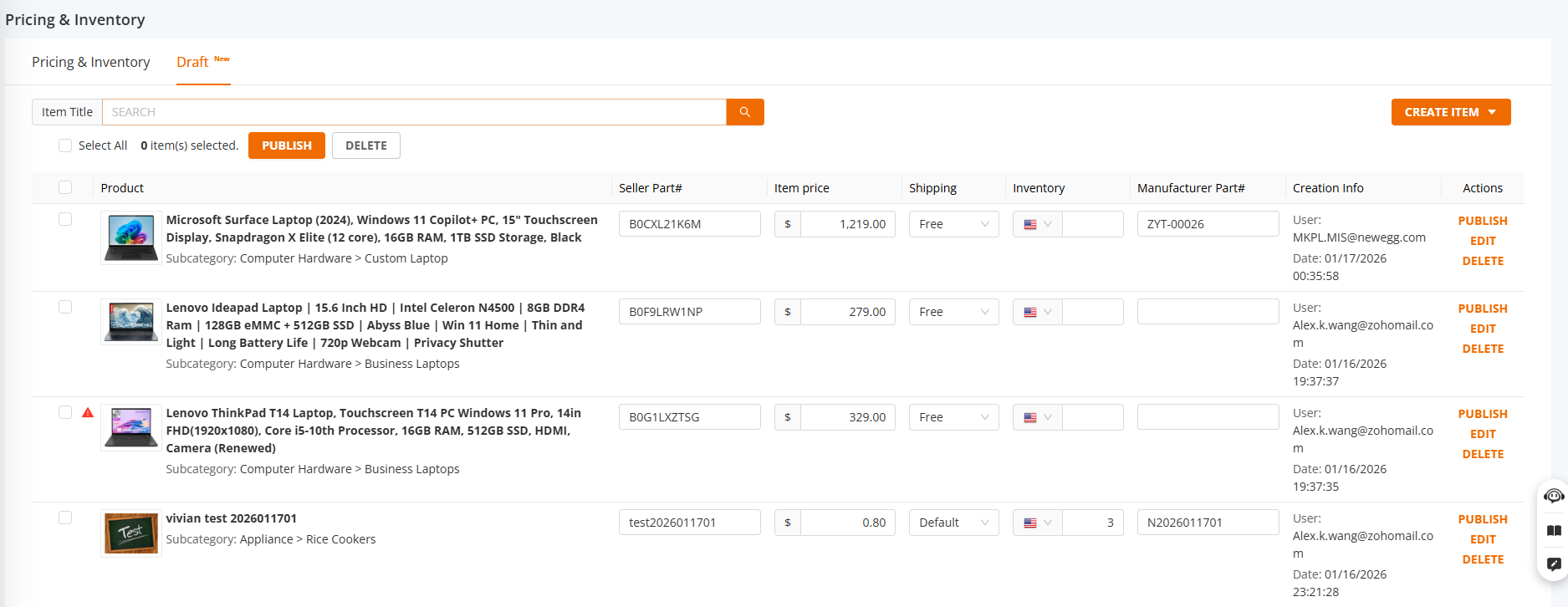Tick the Select All checkbox

point(65,145)
